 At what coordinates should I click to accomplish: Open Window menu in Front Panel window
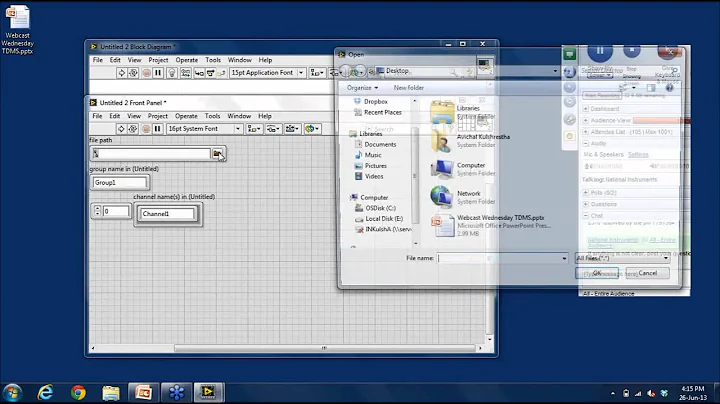point(239,116)
